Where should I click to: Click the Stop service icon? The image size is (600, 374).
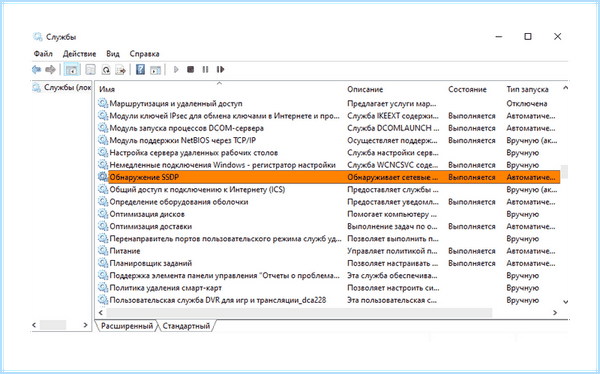(190, 70)
